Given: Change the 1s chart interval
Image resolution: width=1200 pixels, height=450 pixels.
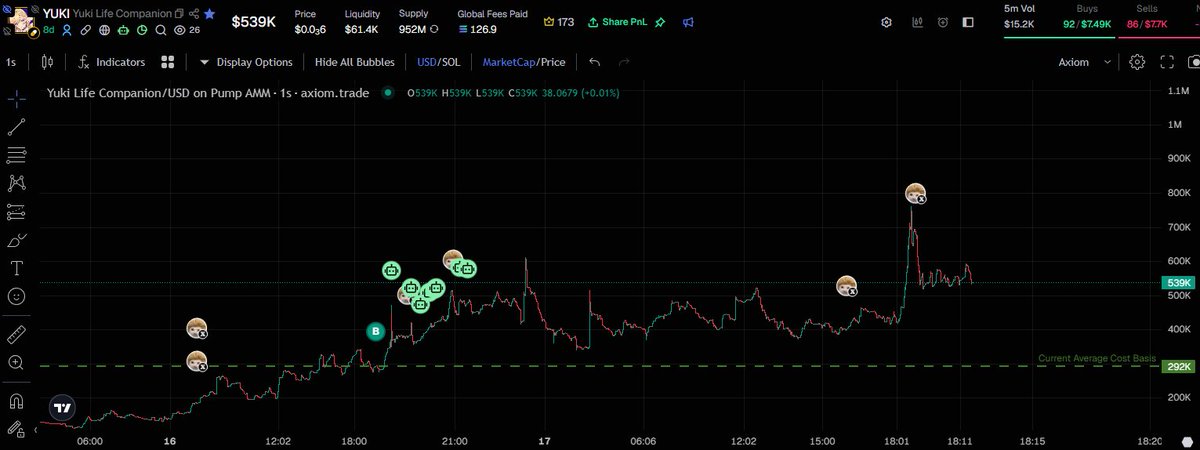Looking at the screenshot, I should click(11, 62).
